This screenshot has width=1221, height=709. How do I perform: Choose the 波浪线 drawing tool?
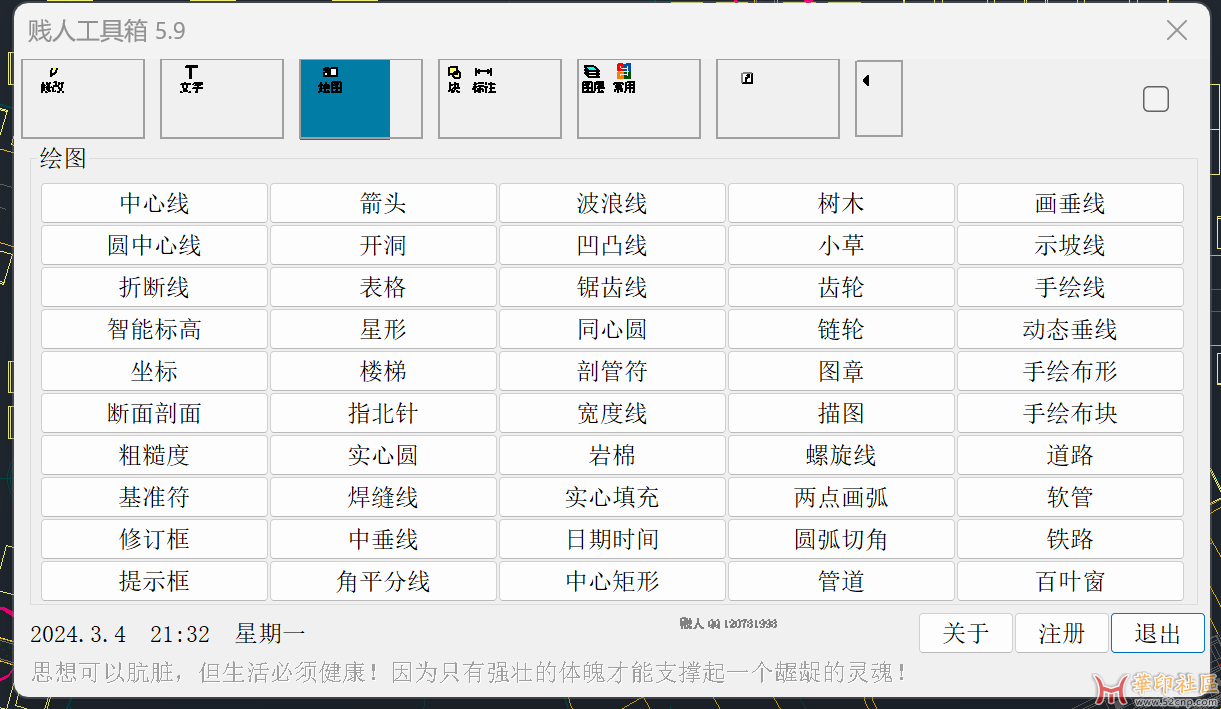612,203
